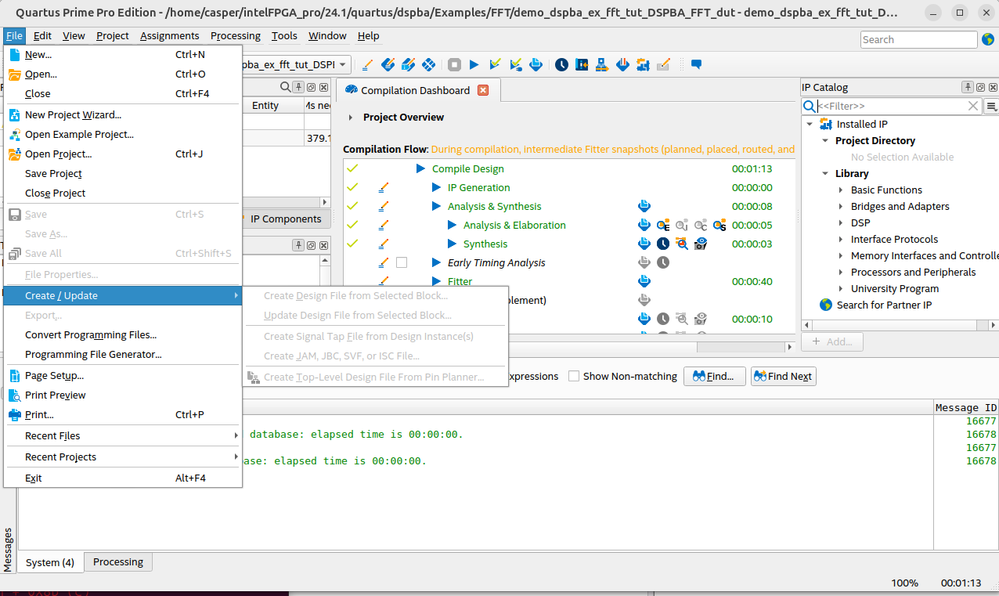Click the Start Compilation play icon in toolbar
Viewport: 999px width, 596px height.
coord(474,65)
